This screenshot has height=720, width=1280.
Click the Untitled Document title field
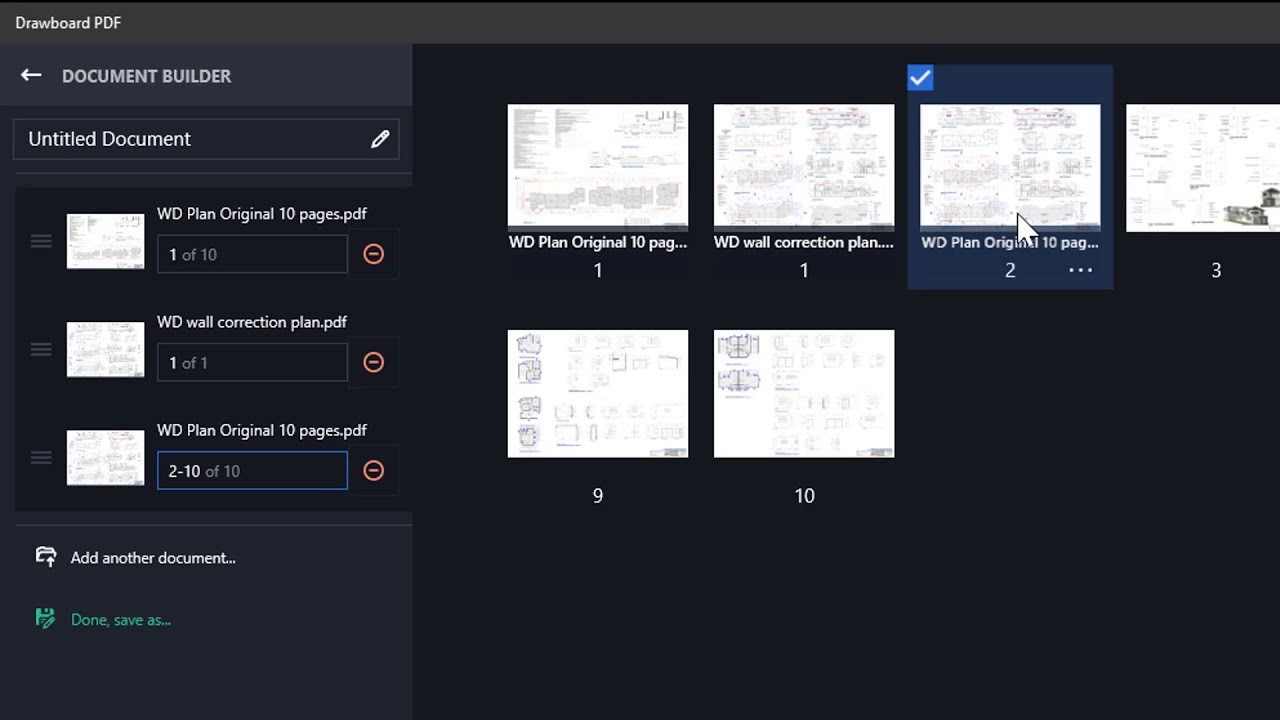tap(206, 139)
